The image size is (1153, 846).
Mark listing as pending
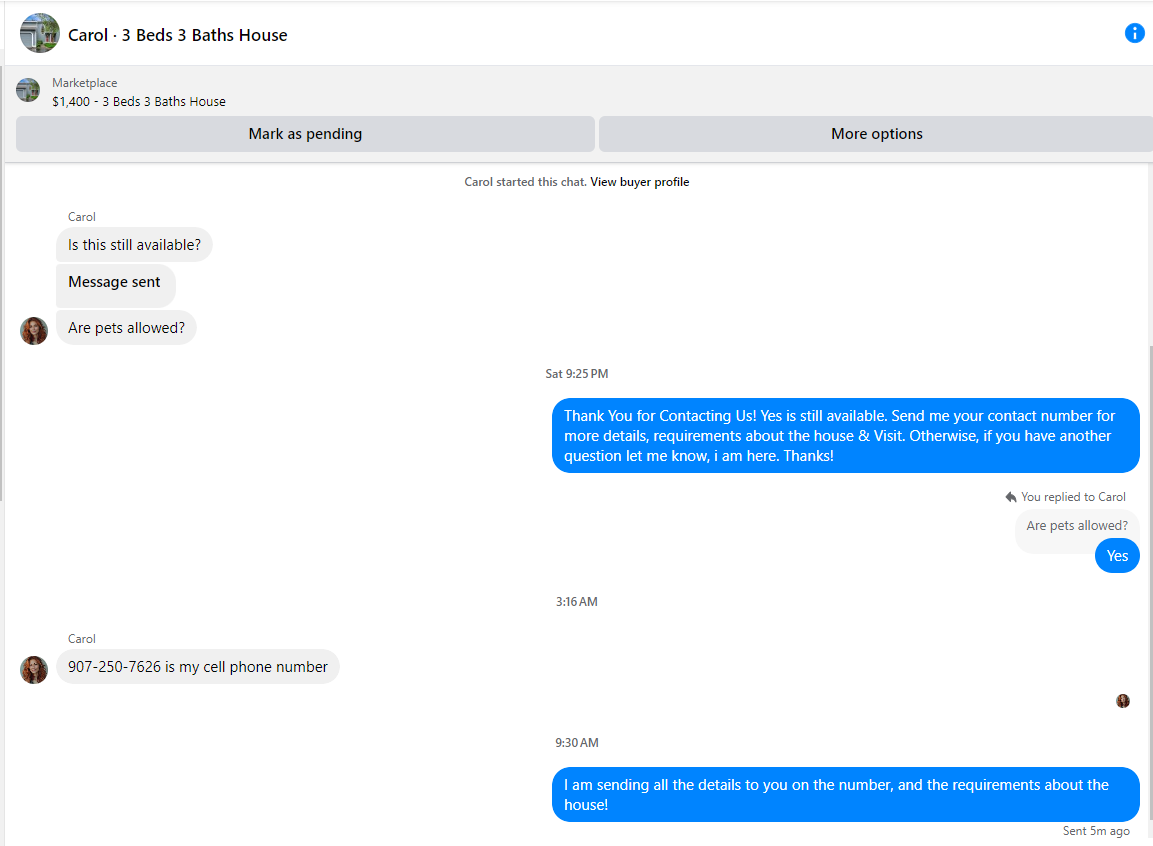point(305,134)
